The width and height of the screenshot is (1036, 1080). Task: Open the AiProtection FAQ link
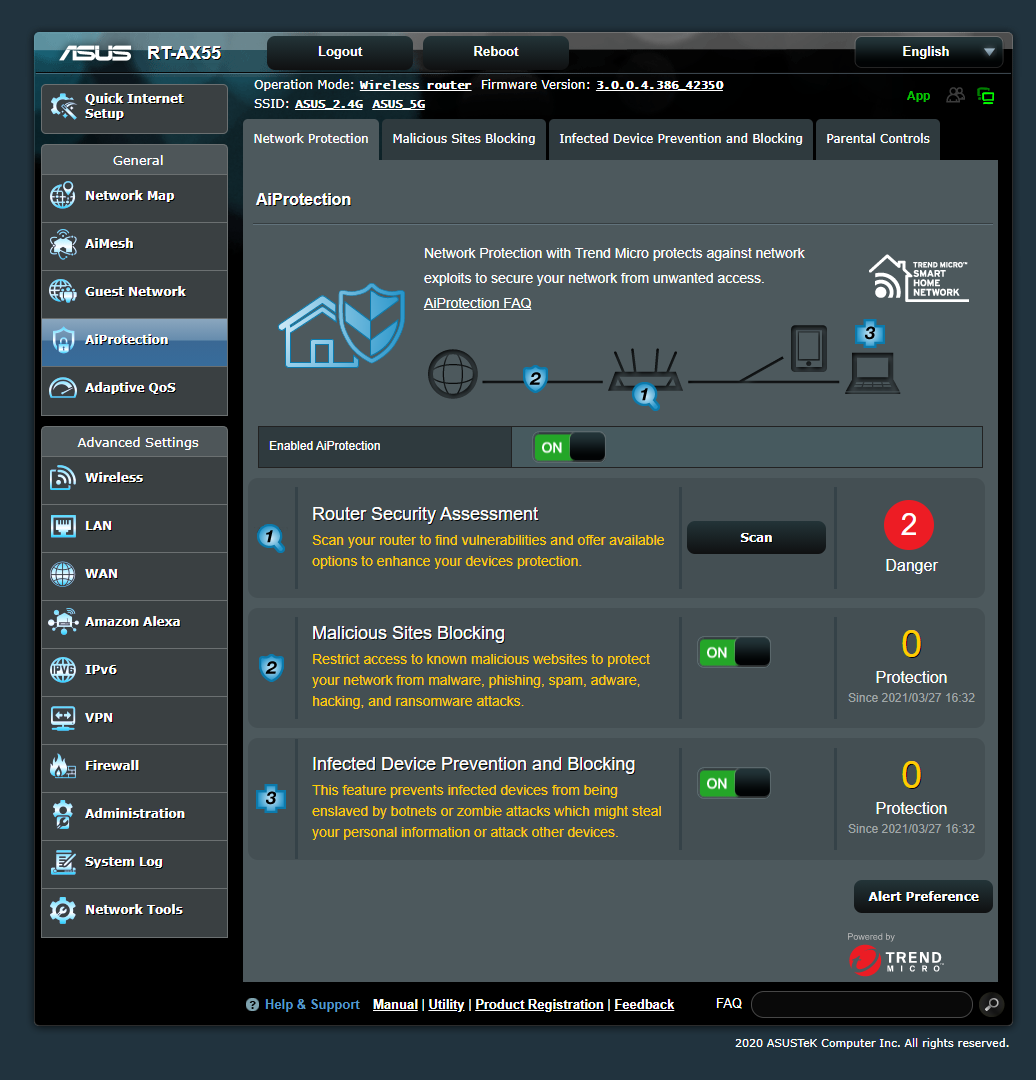click(x=477, y=303)
